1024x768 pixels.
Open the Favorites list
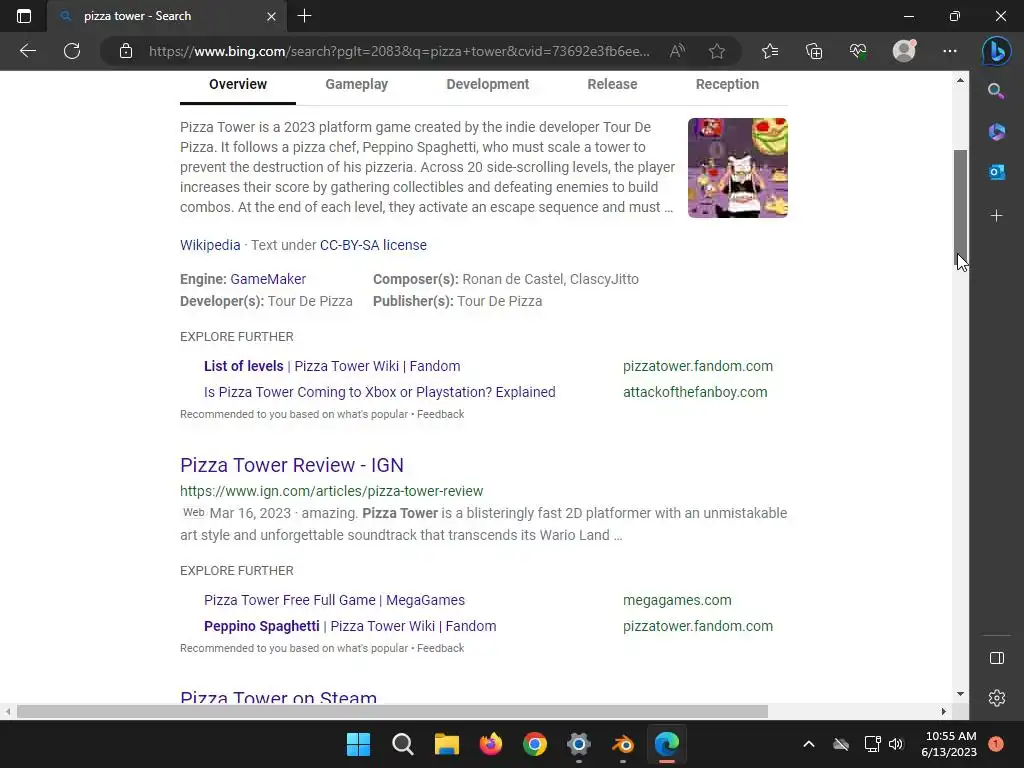tap(770, 51)
